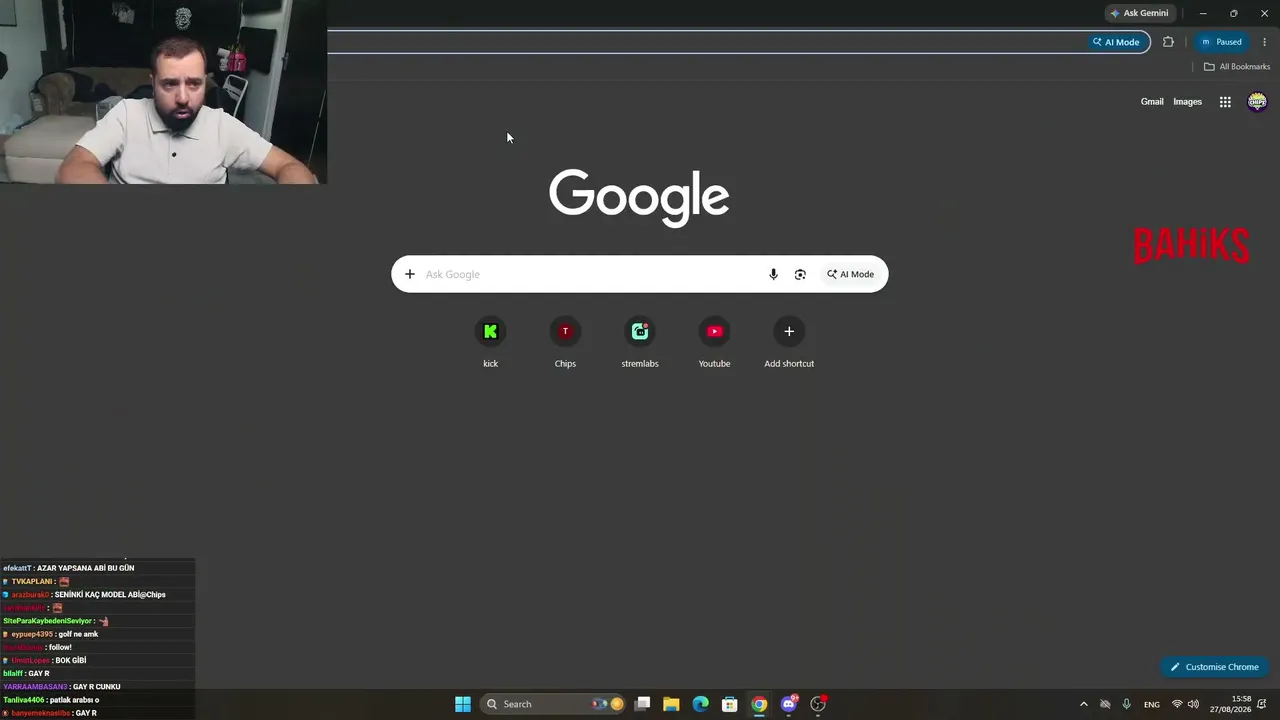Open Chrome's three-dot menu
Viewport: 1280px width, 720px height.
pyautogui.click(x=1265, y=42)
